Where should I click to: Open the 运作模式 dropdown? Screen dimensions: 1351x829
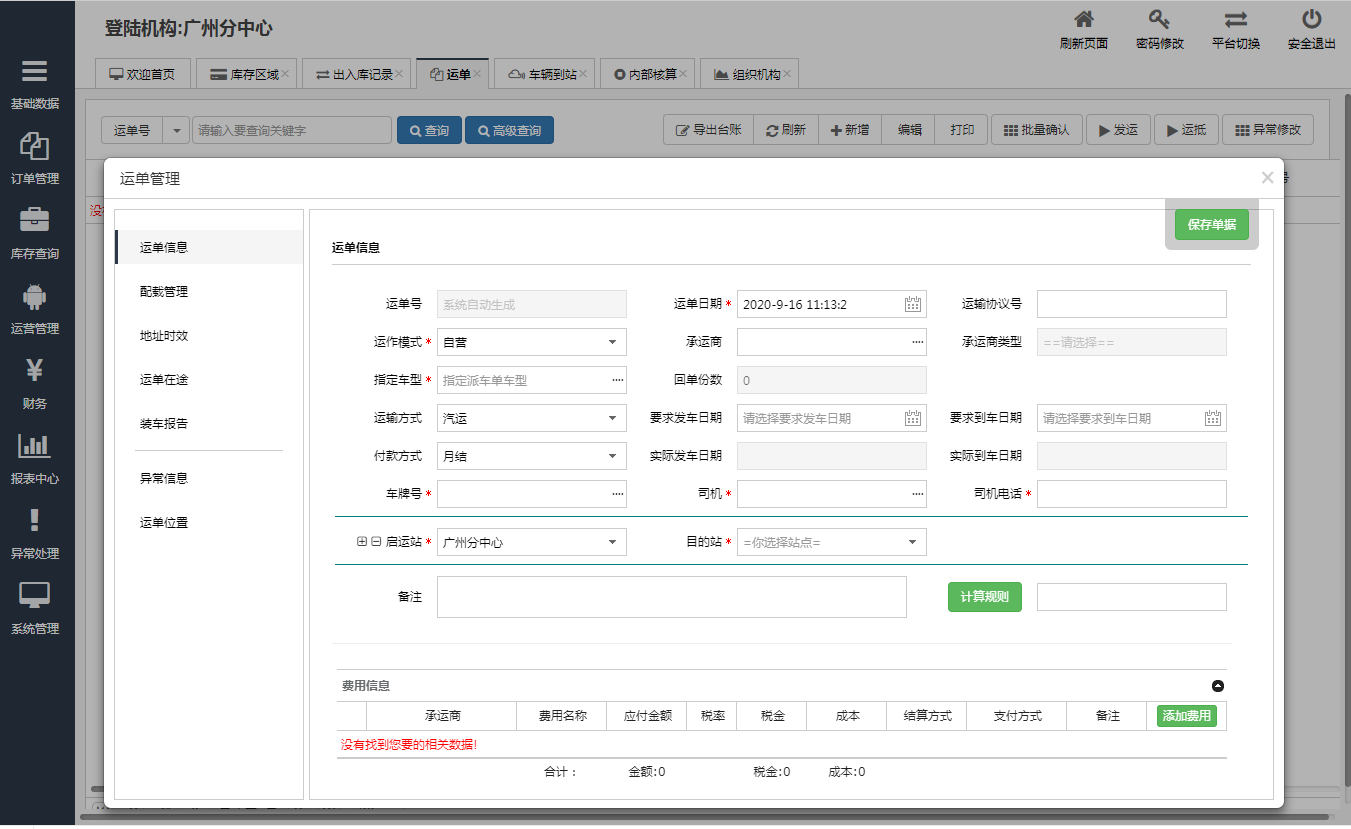[532, 342]
